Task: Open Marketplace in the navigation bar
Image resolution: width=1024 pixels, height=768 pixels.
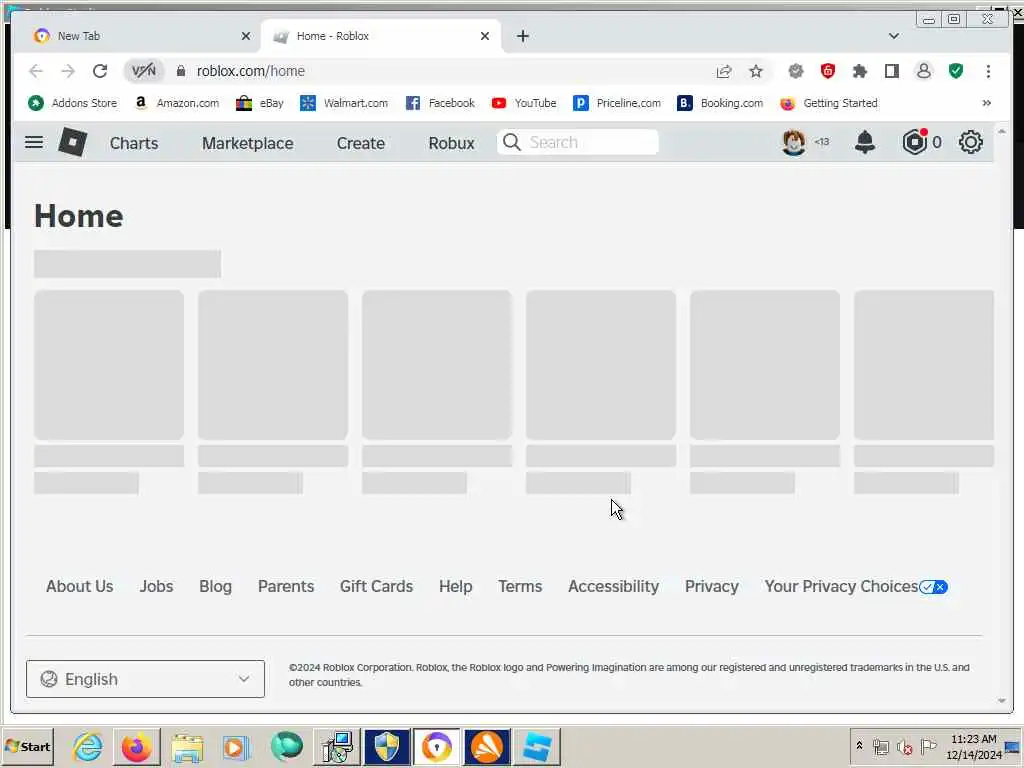Action: [x=248, y=143]
